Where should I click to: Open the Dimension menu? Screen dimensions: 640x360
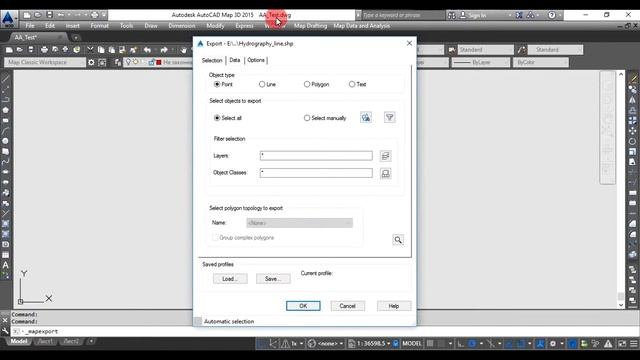coord(182,26)
